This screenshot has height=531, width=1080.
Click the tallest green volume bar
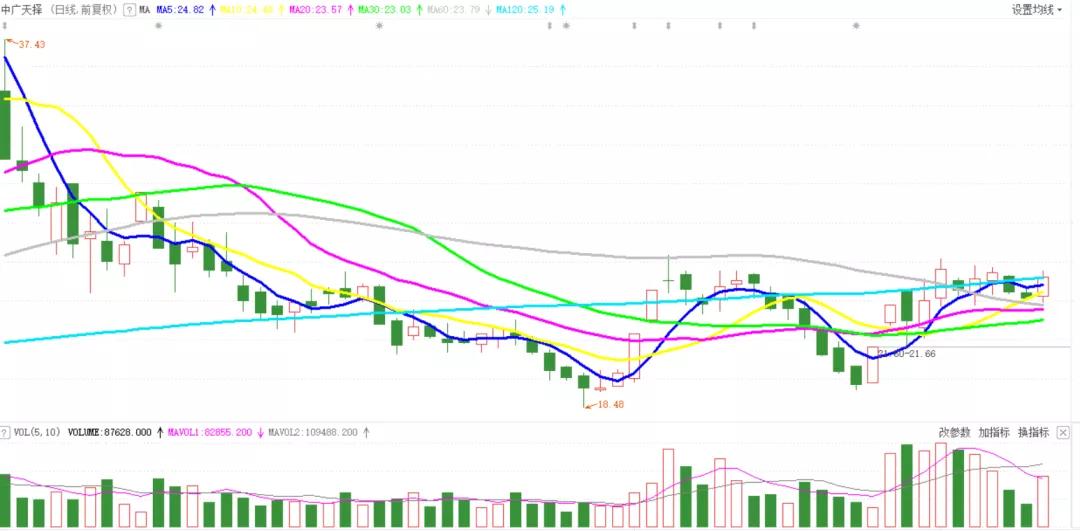click(906, 486)
